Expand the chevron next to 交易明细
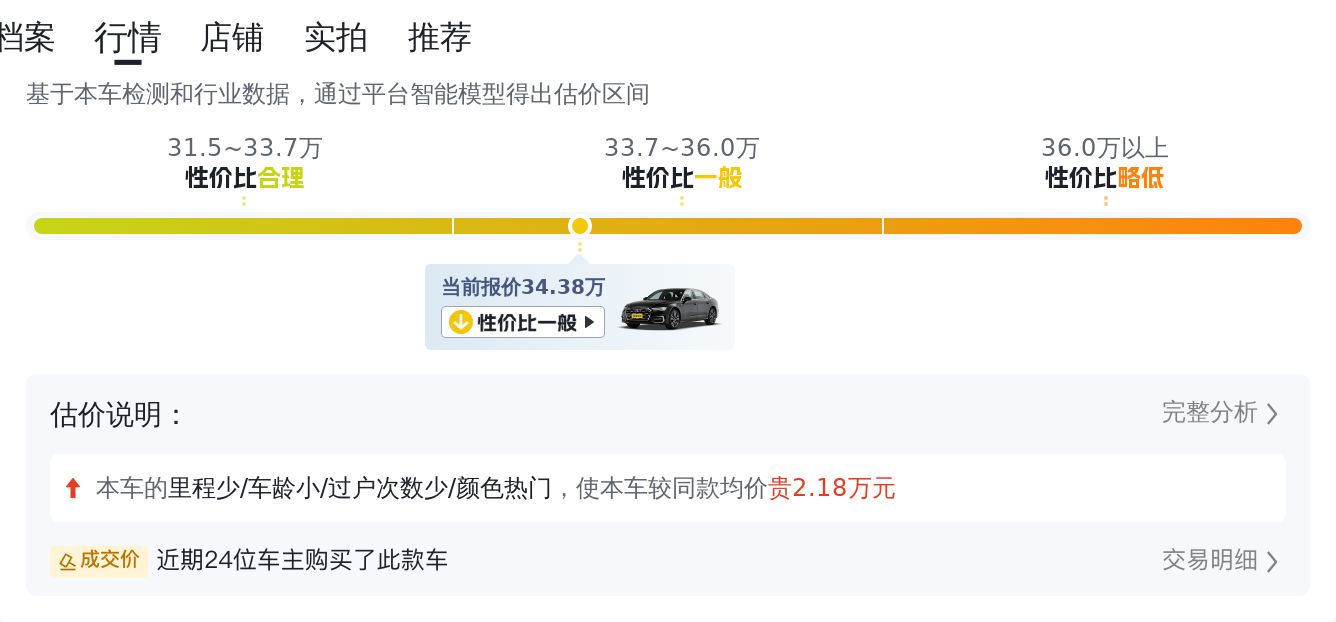Screen dimensions: 1336x622 (x=1272, y=561)
